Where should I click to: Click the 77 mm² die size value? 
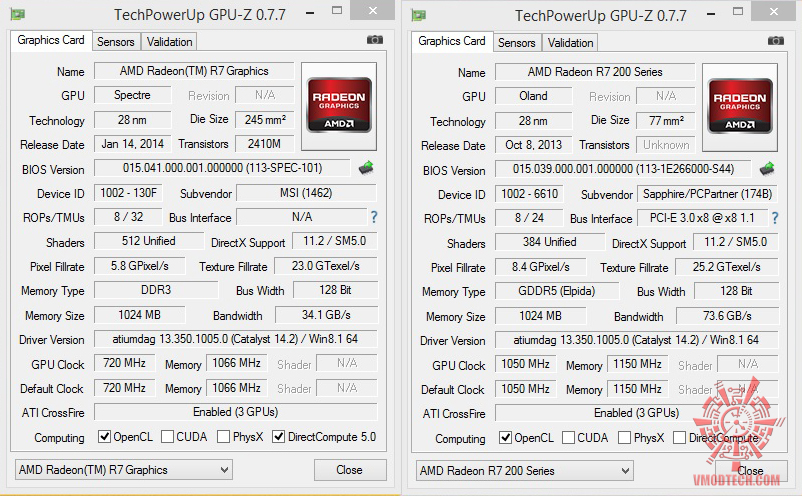[666, 121]
